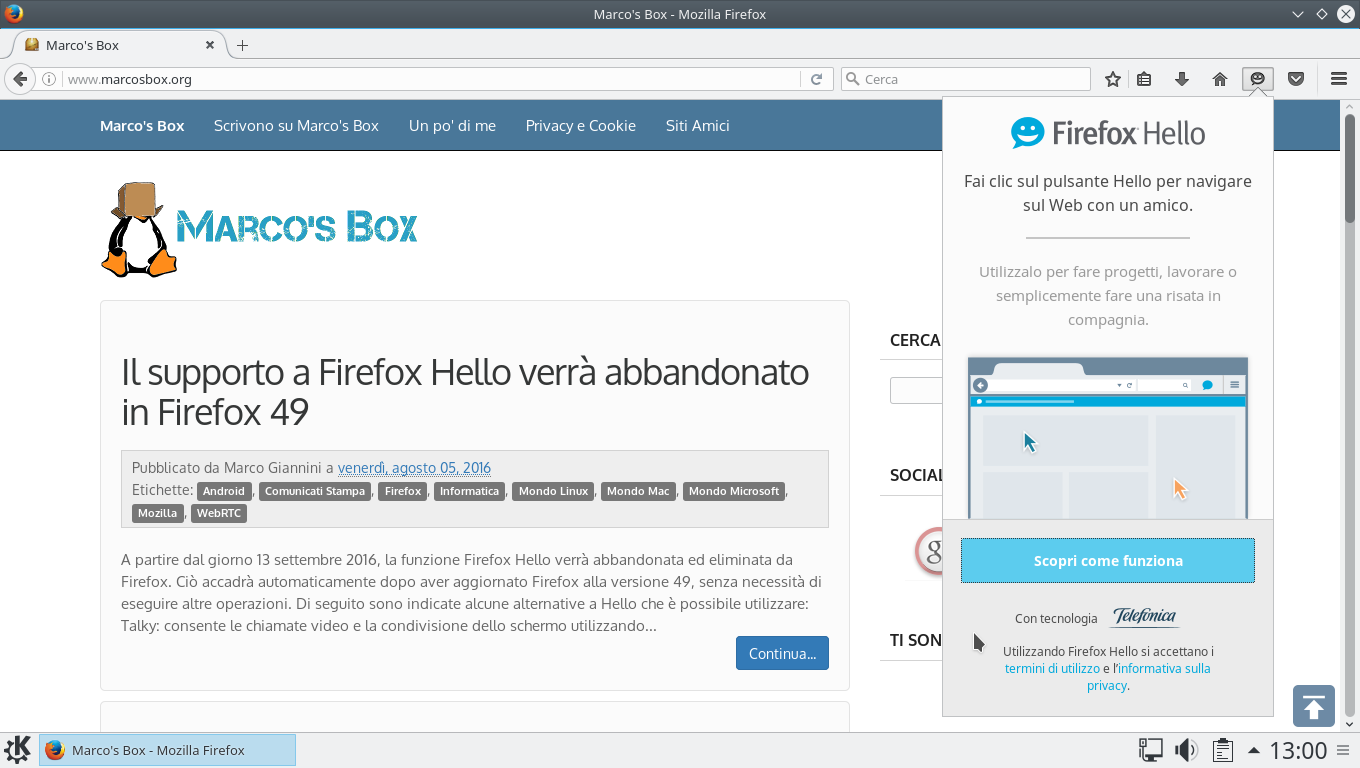Viewport: 1360px width, 768px height.
Task: Click Scopri come funziona button
Action: pyautogui.click(x=1108, y=561)
